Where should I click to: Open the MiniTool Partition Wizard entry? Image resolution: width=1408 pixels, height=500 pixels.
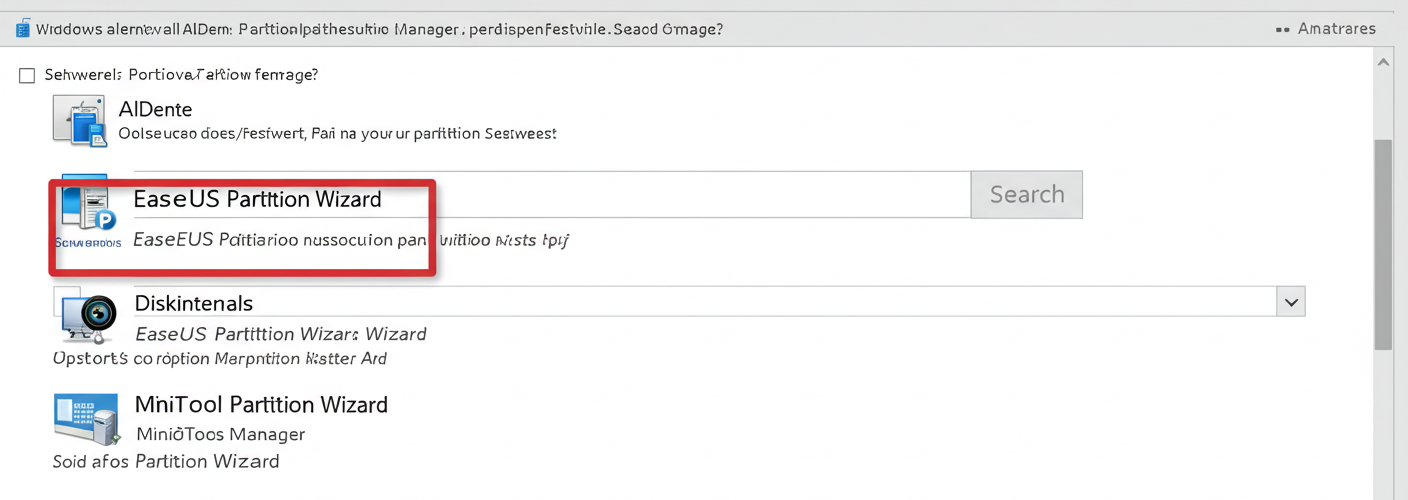(261, 405)
